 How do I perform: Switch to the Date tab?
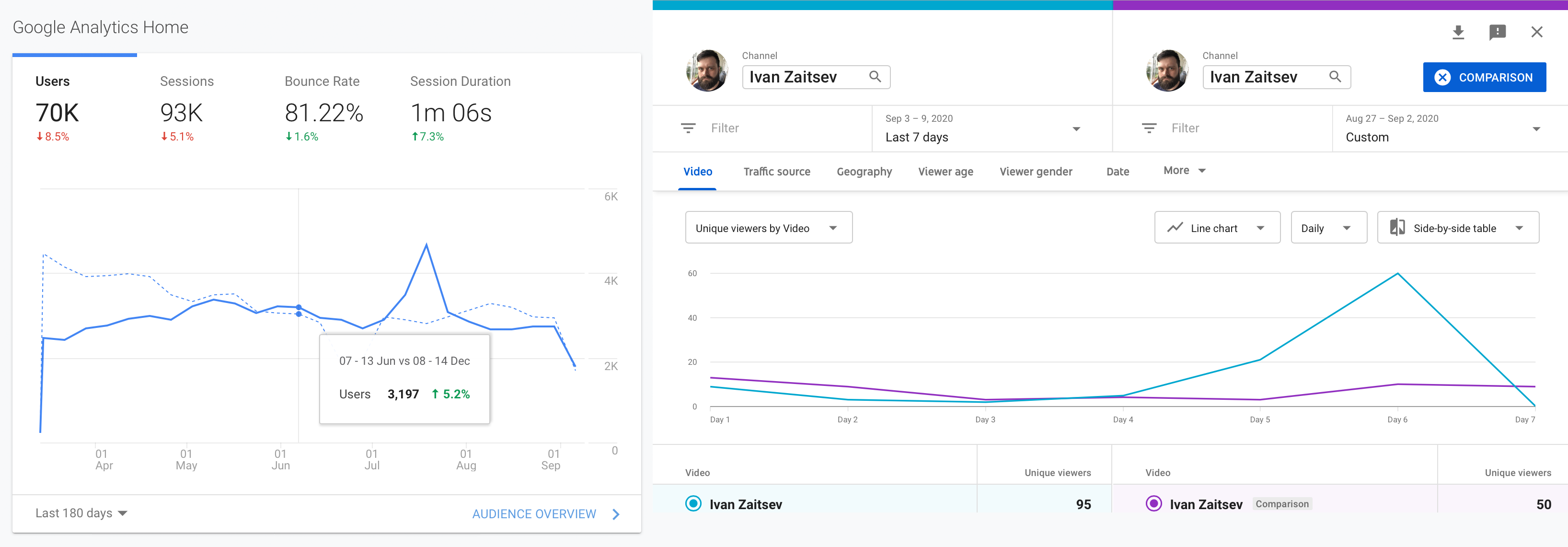(1118, 171)
